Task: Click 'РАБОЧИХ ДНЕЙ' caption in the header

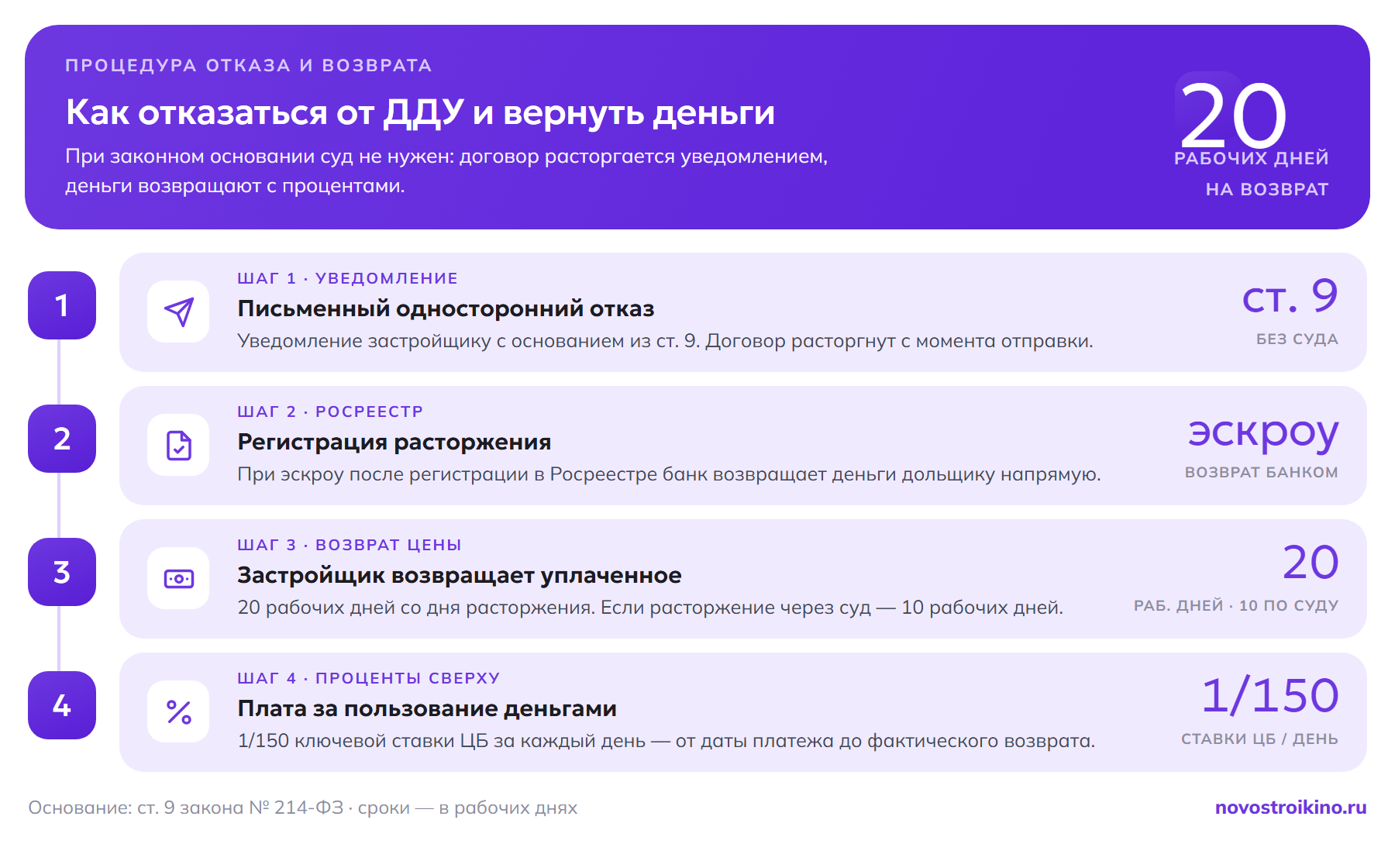Action: pyautogui.click(x=1251, y=158)
